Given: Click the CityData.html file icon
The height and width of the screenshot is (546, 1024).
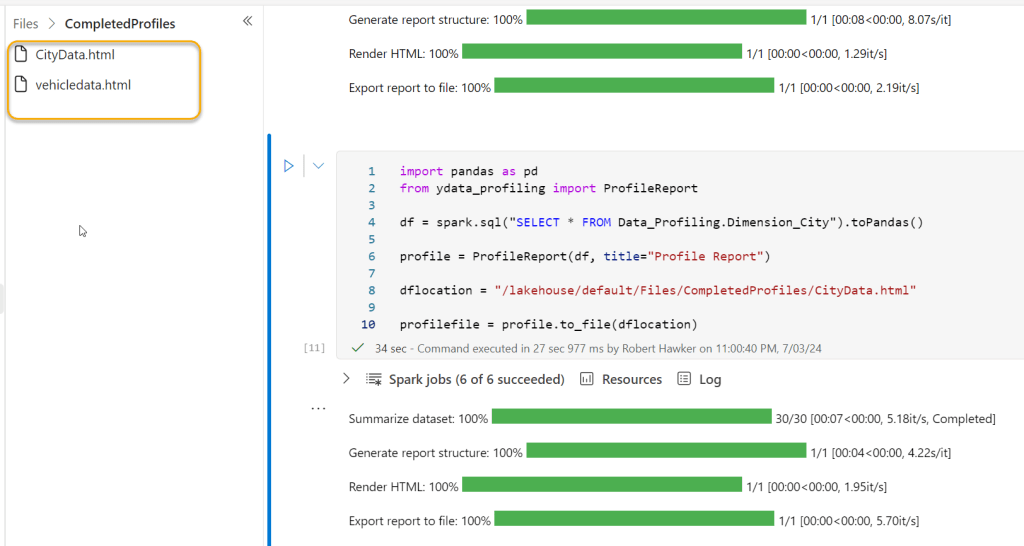Looking at the screenshot, I should pos(21,54).
